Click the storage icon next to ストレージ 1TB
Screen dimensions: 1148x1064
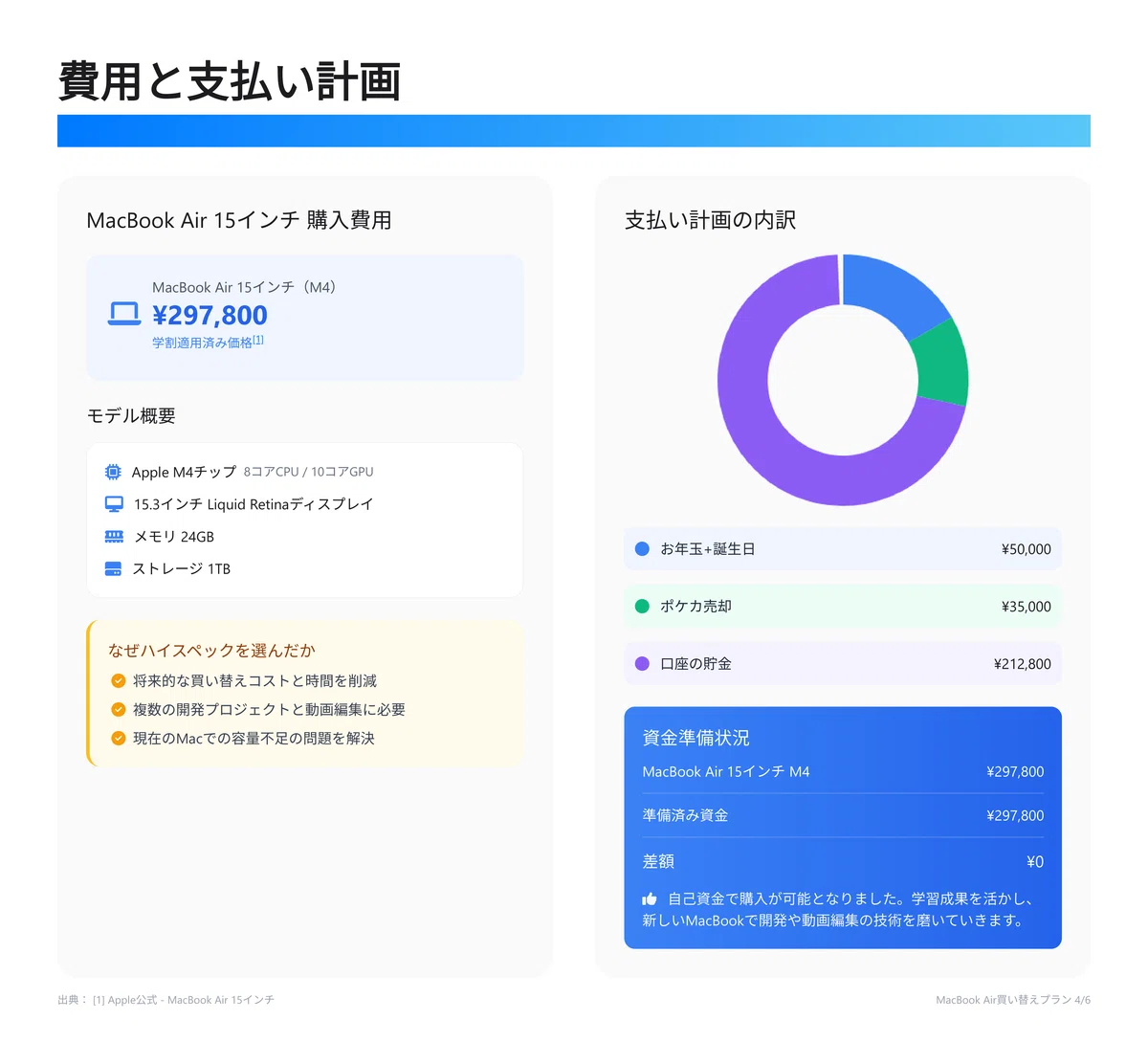point(113,568)
